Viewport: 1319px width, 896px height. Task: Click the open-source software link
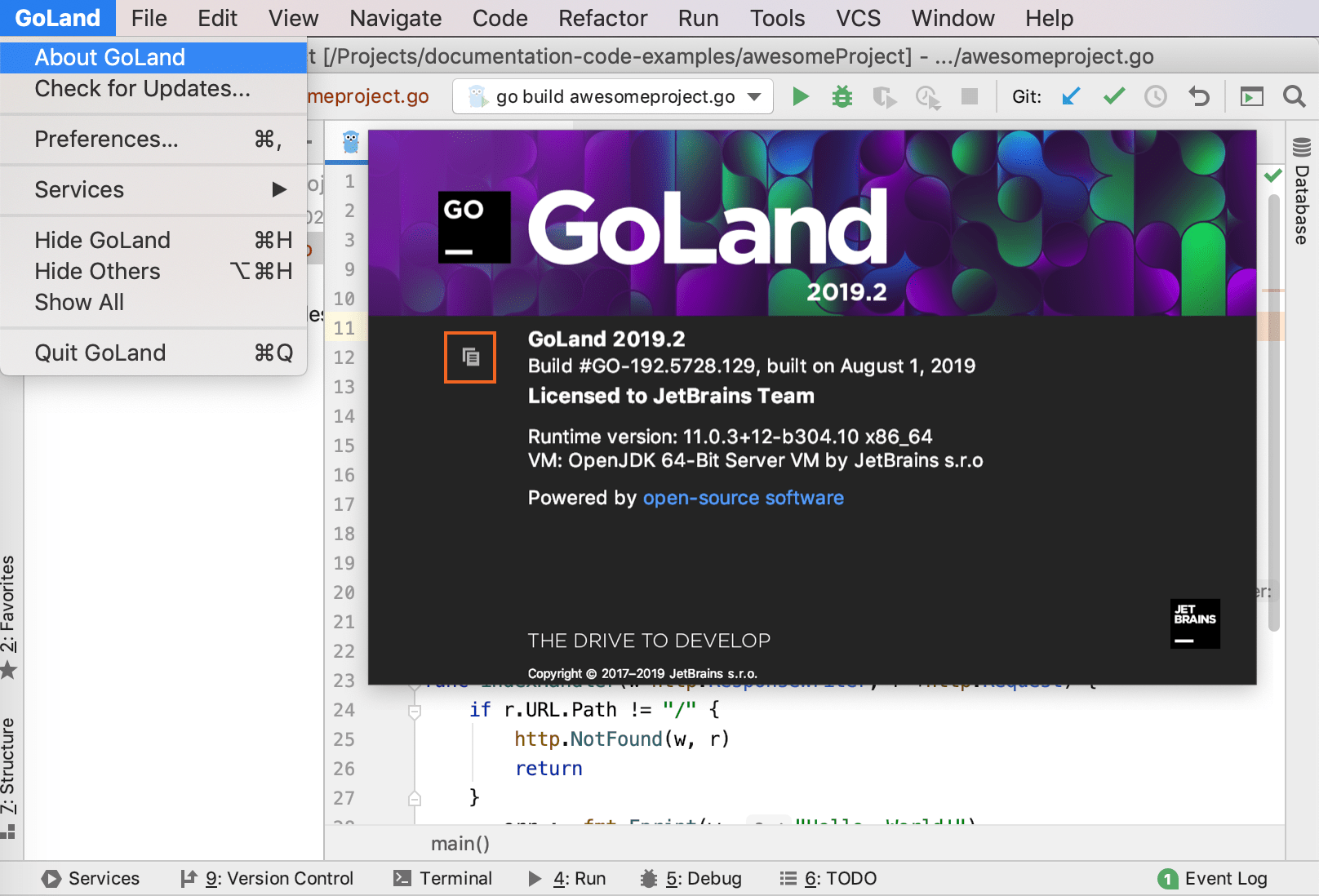tap(743, 498)
